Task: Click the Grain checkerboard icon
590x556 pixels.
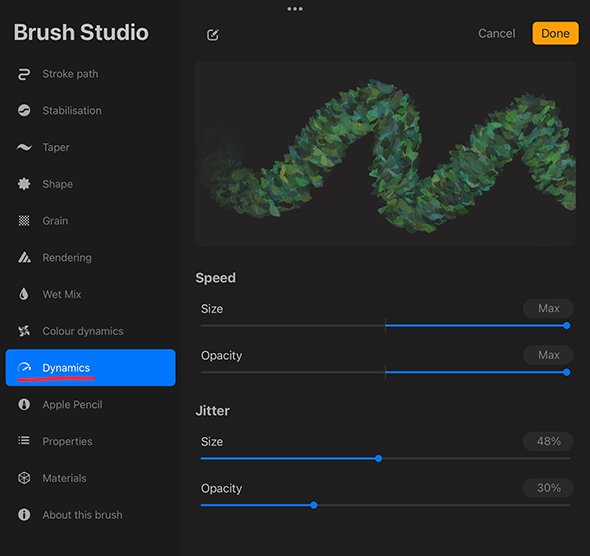Action: click(x=24, y=220)
